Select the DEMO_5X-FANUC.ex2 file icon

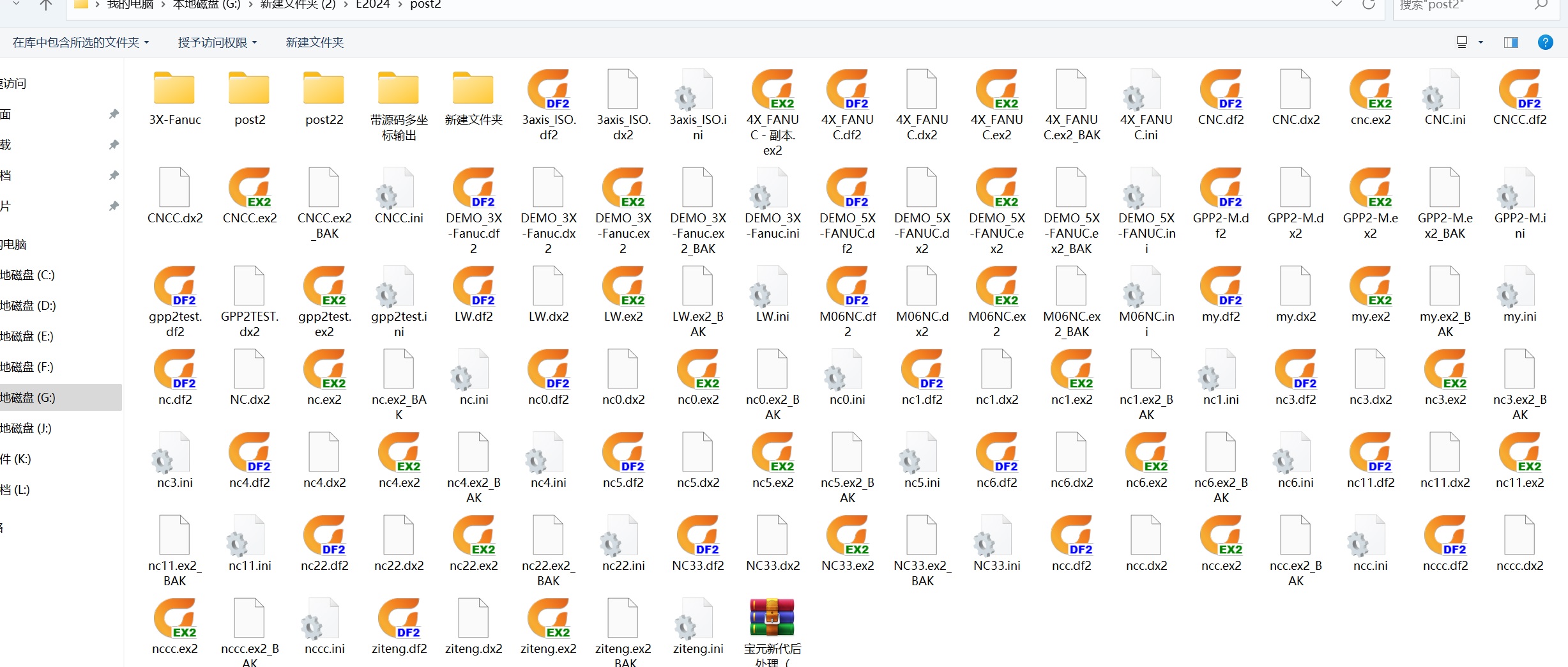pyautogui.click(x=997, y=187)
